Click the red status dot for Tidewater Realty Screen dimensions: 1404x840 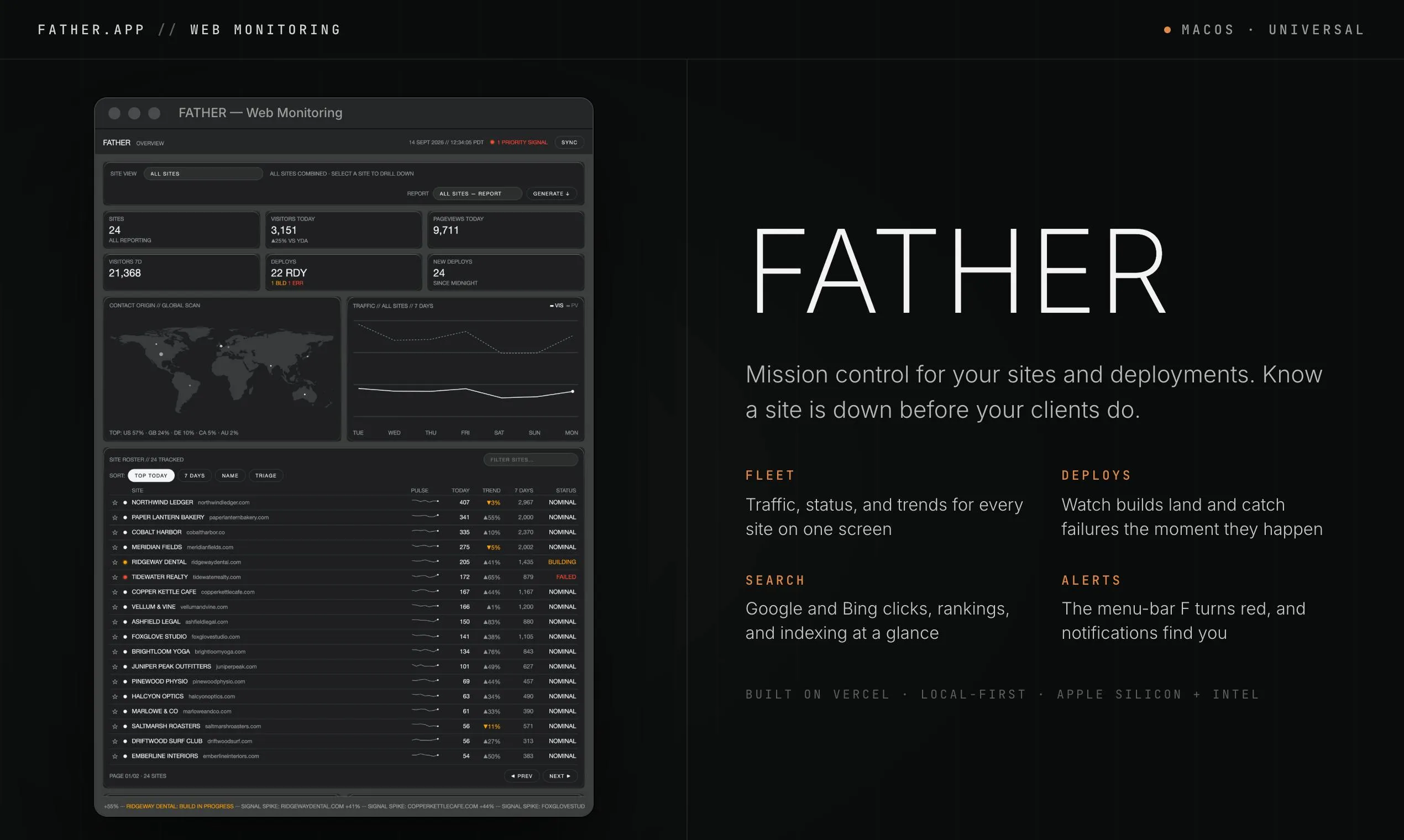pyautogui.click(x=125, y=577)
